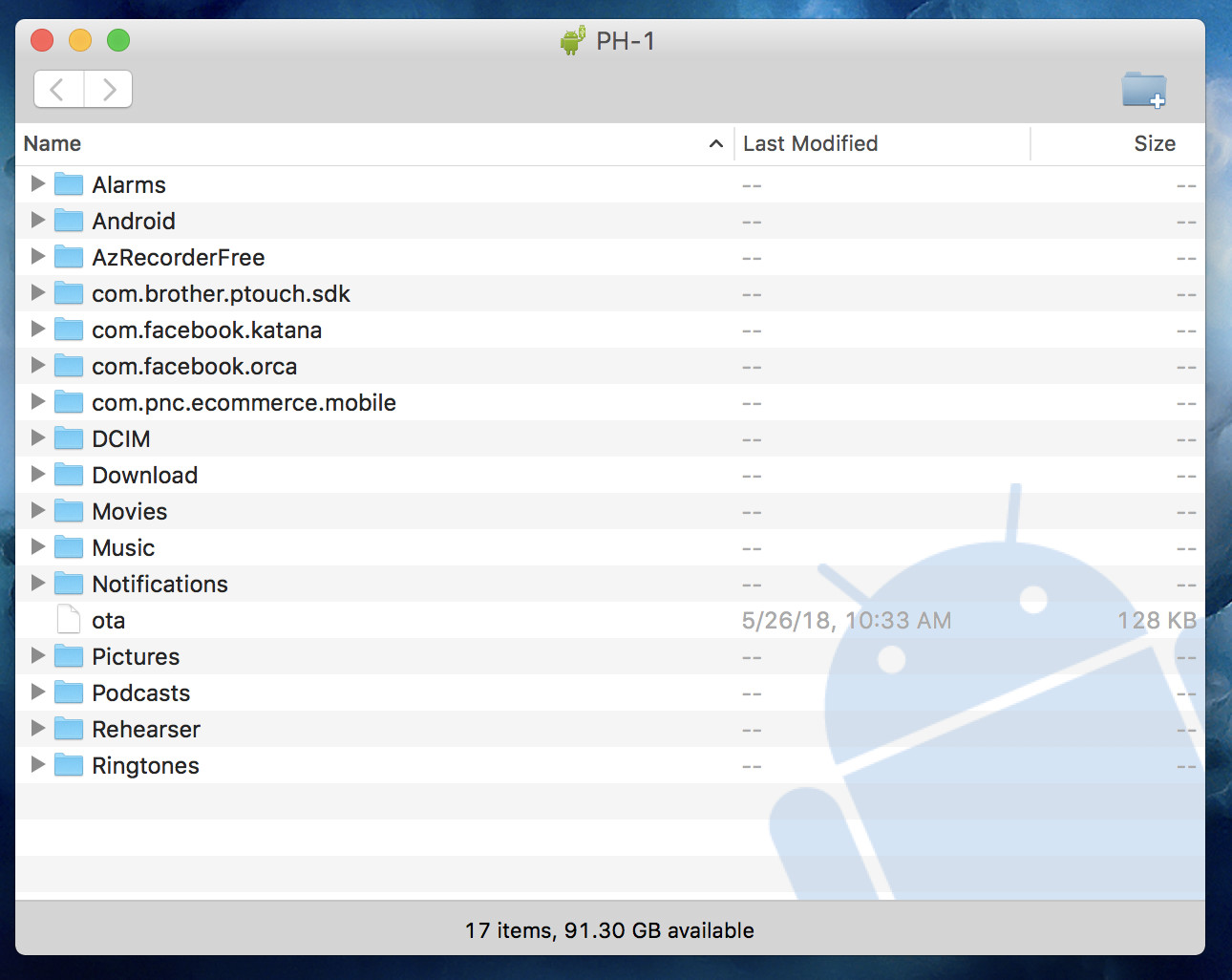Select the com.facebook.orca name
This screenshot has width=1232, height=980.
coord(195,366)
